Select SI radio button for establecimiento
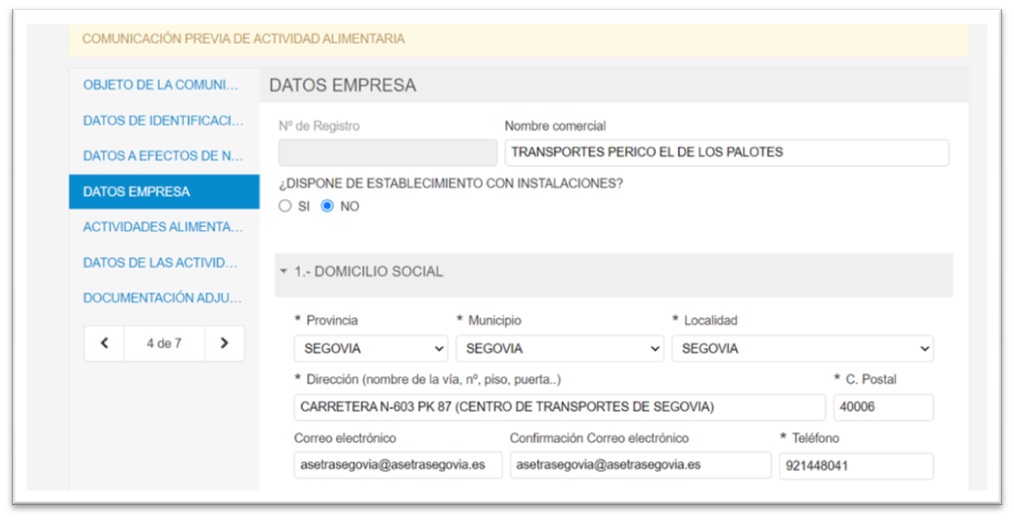 pos(286,206)
